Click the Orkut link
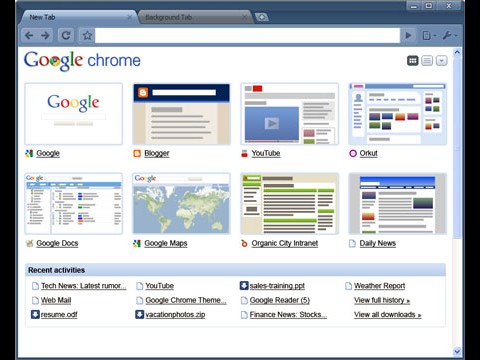This screenshot has width=480, height=360. tap(368, 153)
